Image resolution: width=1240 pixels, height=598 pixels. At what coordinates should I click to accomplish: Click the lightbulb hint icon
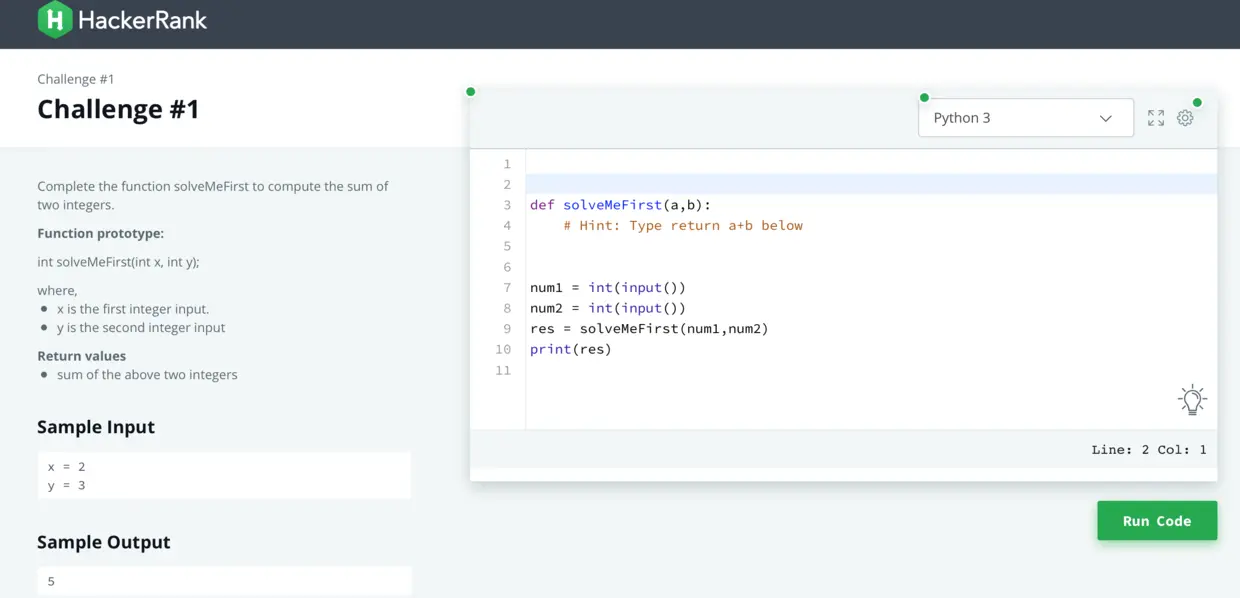[x=1192, y=399]
